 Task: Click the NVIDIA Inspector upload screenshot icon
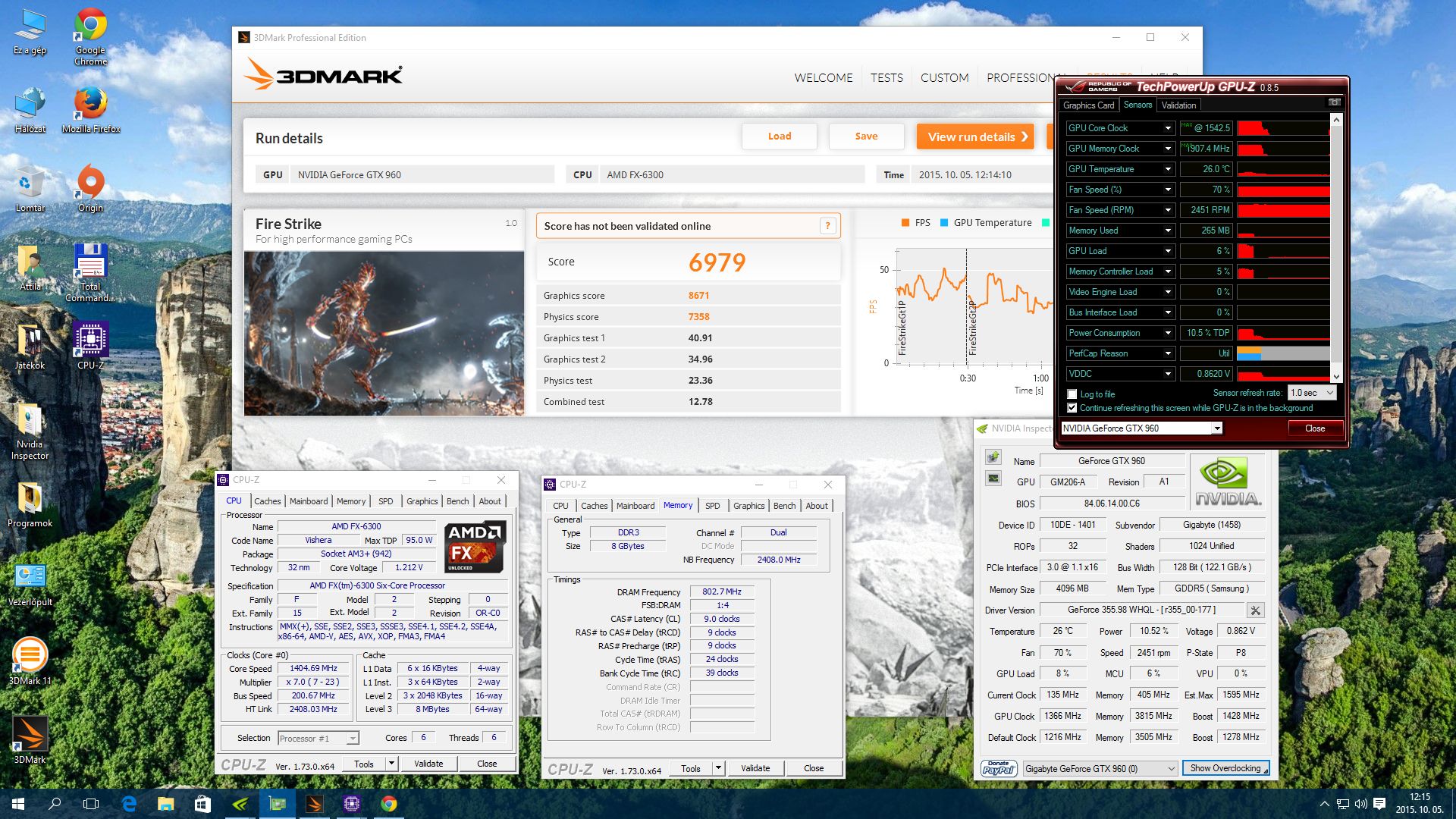tap(993, 457)
